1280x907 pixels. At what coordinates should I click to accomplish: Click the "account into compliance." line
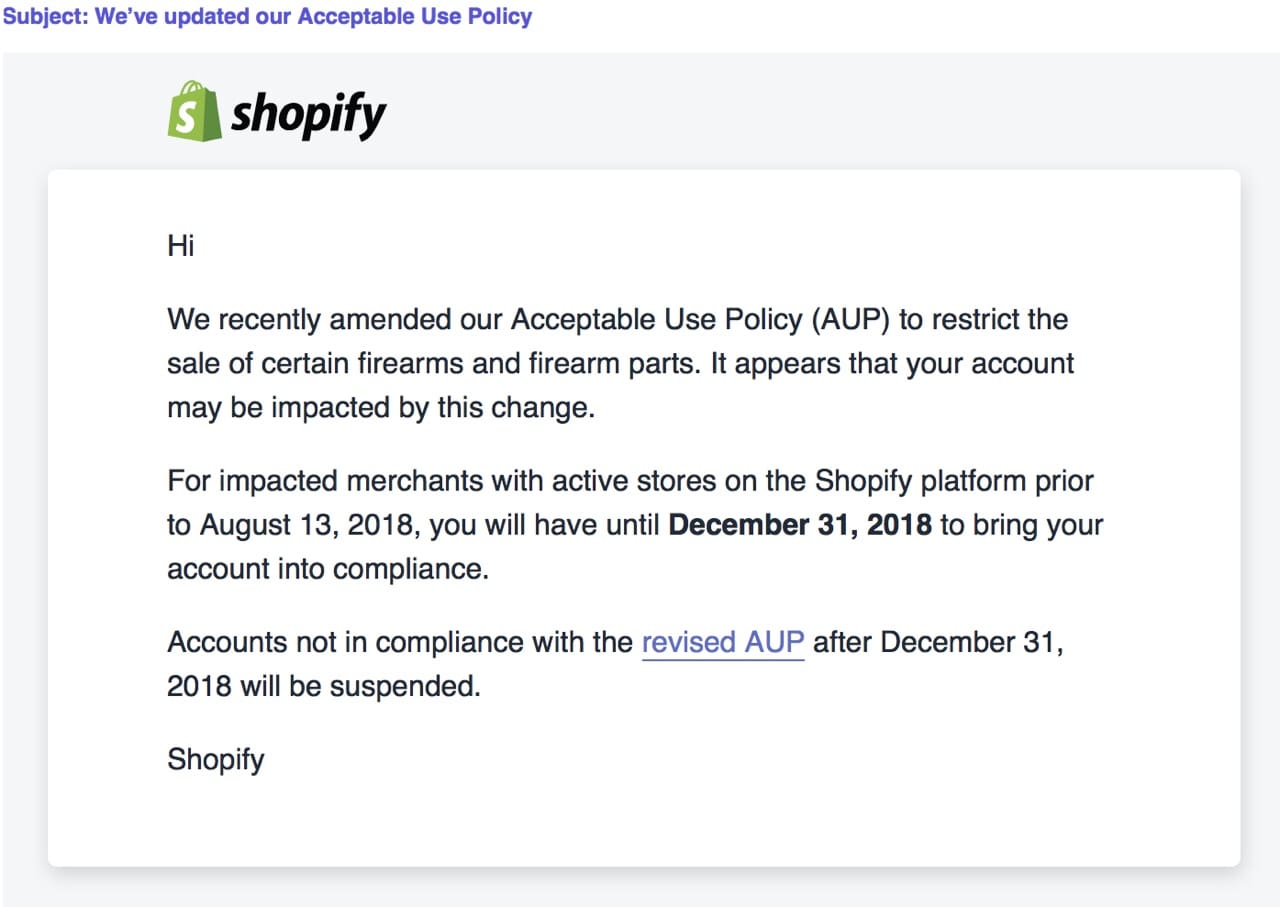pyautogui.click(x=328, y=569)
